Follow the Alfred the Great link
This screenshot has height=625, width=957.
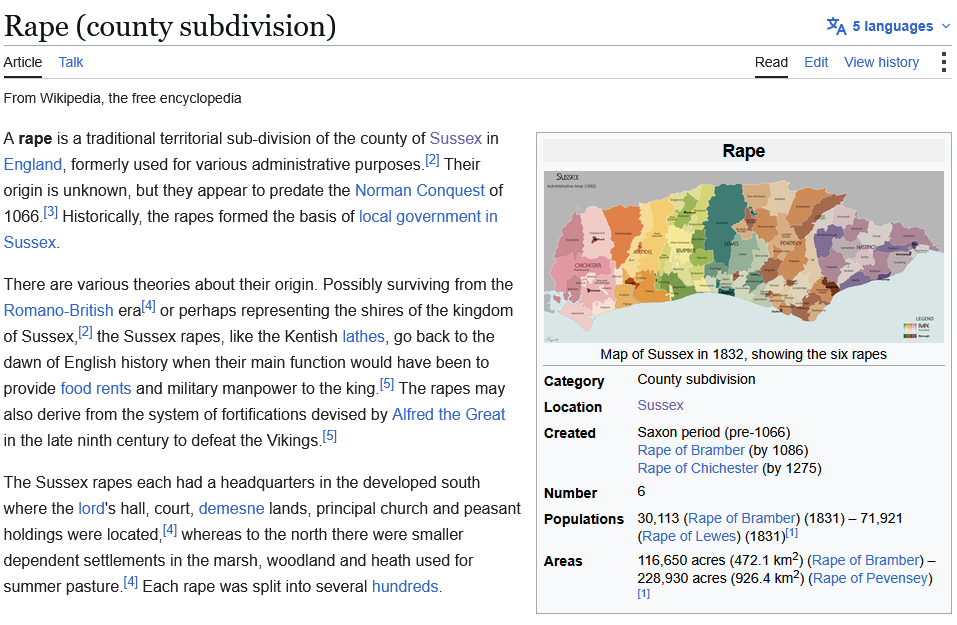tap(449, 414)
